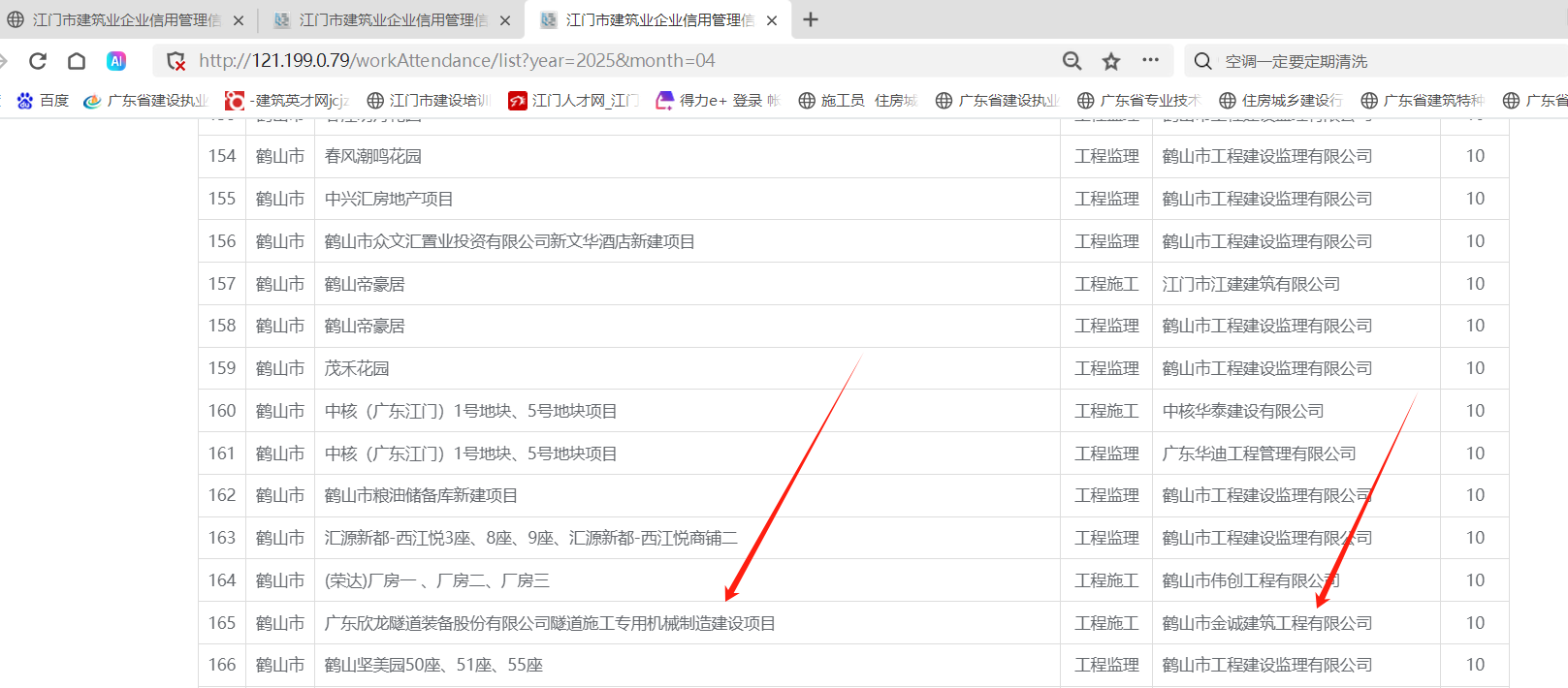The height and width of the screenshot is (688, 1568).
Task: Click the 百度 paw favicon in bookmarks bar
Action: coord(25,100)
